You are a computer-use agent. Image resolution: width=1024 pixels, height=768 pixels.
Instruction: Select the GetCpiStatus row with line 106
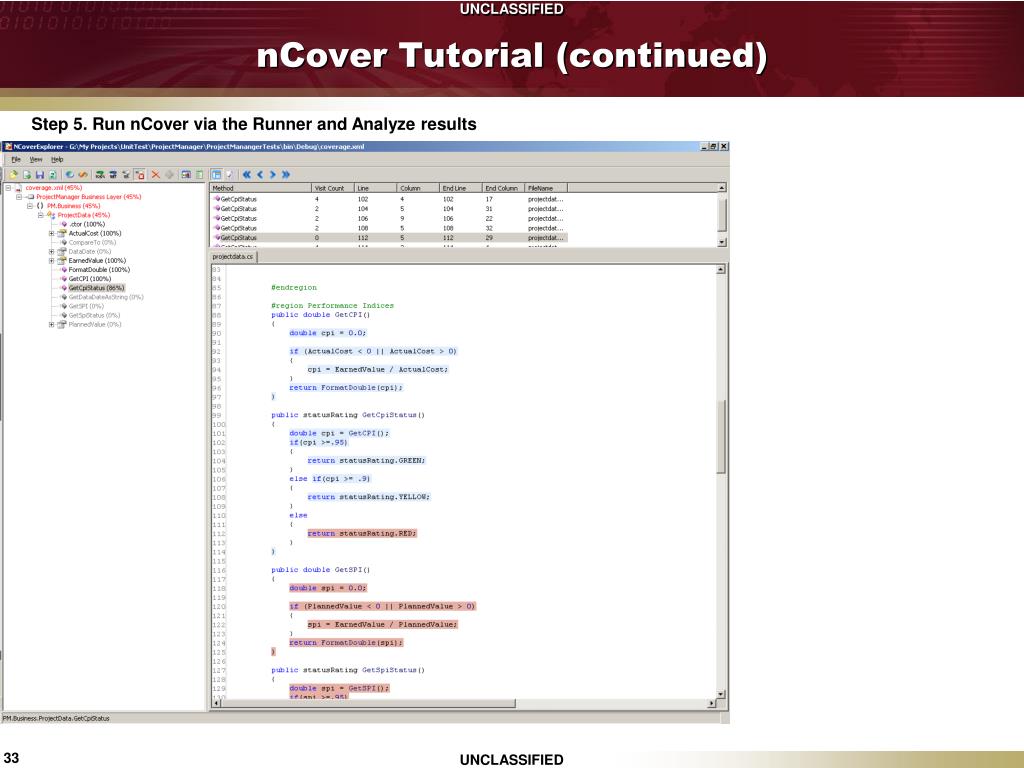point(389,219)
